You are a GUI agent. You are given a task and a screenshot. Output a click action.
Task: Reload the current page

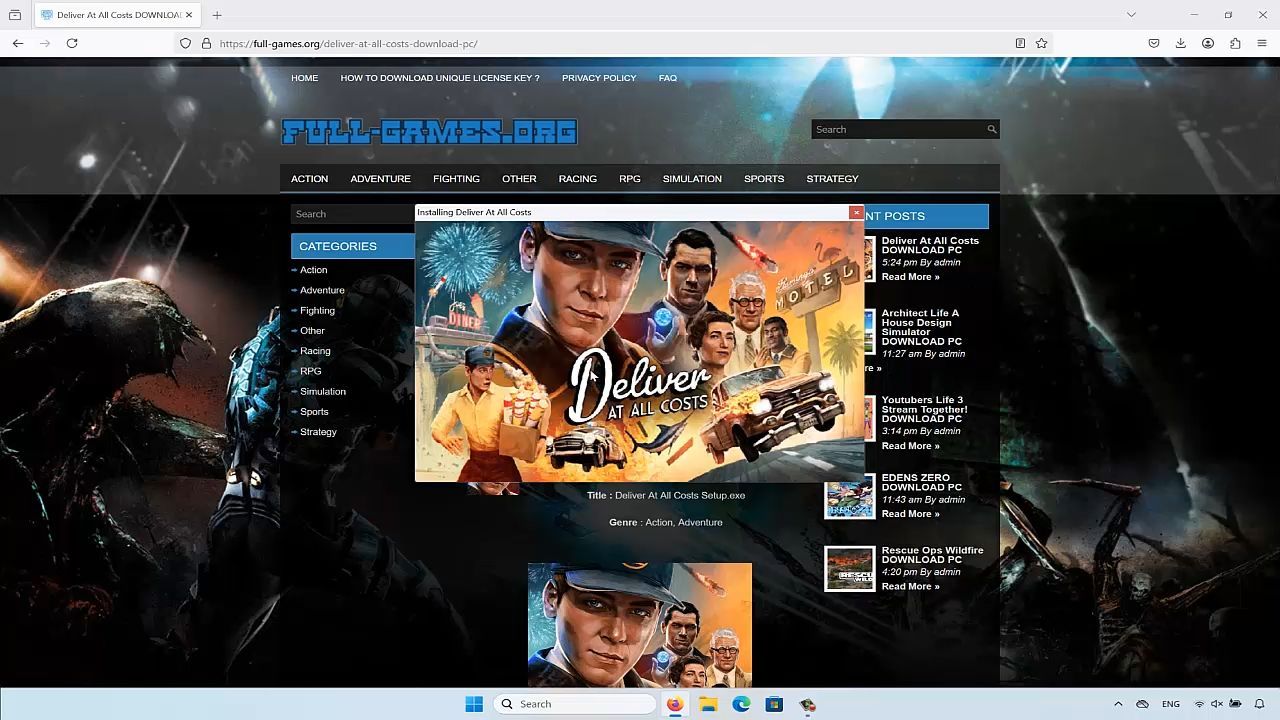(72, 43)
